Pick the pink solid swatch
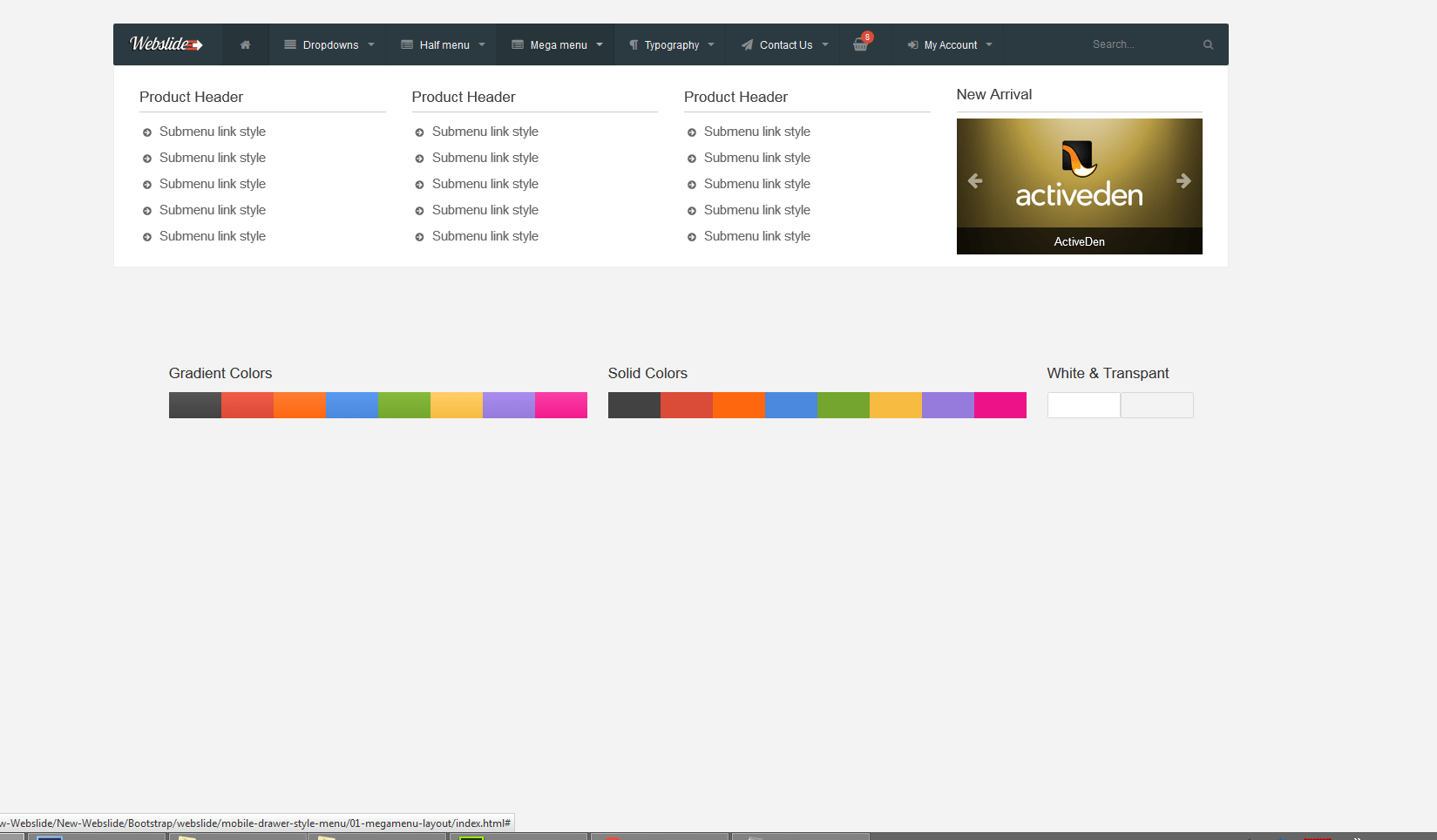The width and height of the screenshot is (1437, 840). pyautogui.click(x=1000, y=405)
